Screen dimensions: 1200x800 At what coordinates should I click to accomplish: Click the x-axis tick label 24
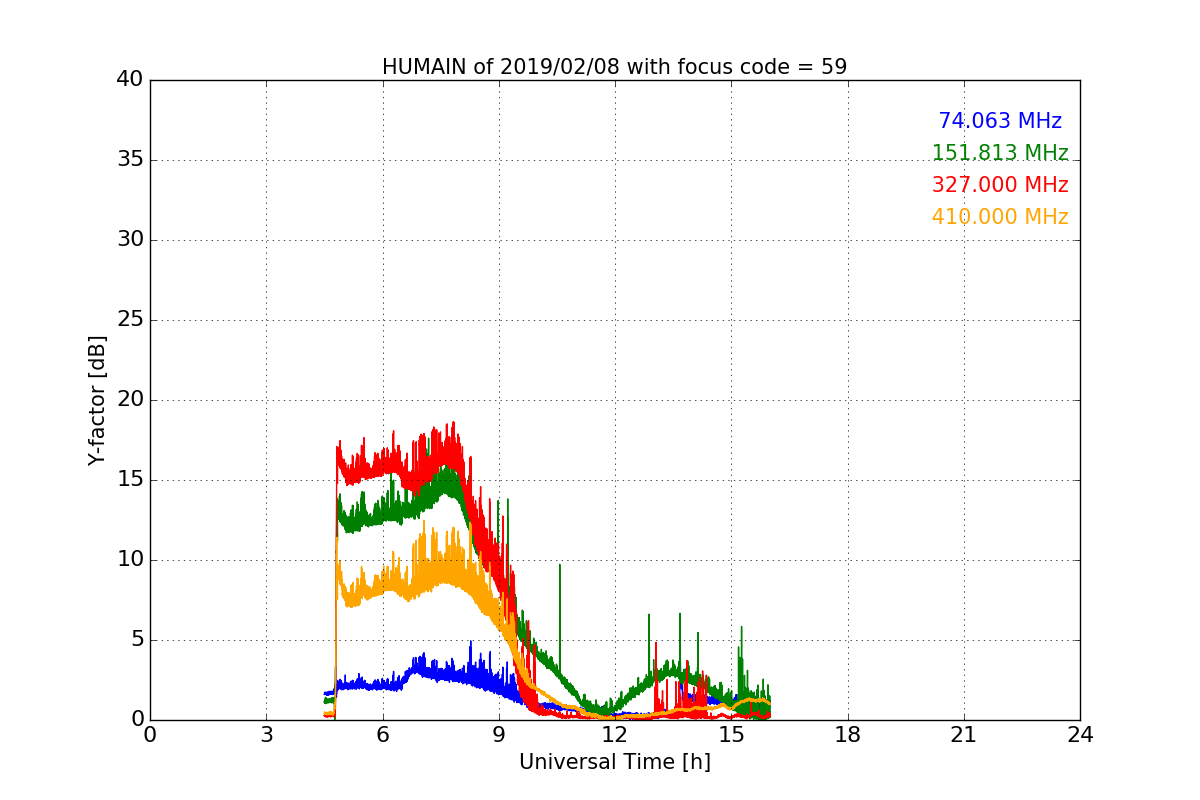1080,735
